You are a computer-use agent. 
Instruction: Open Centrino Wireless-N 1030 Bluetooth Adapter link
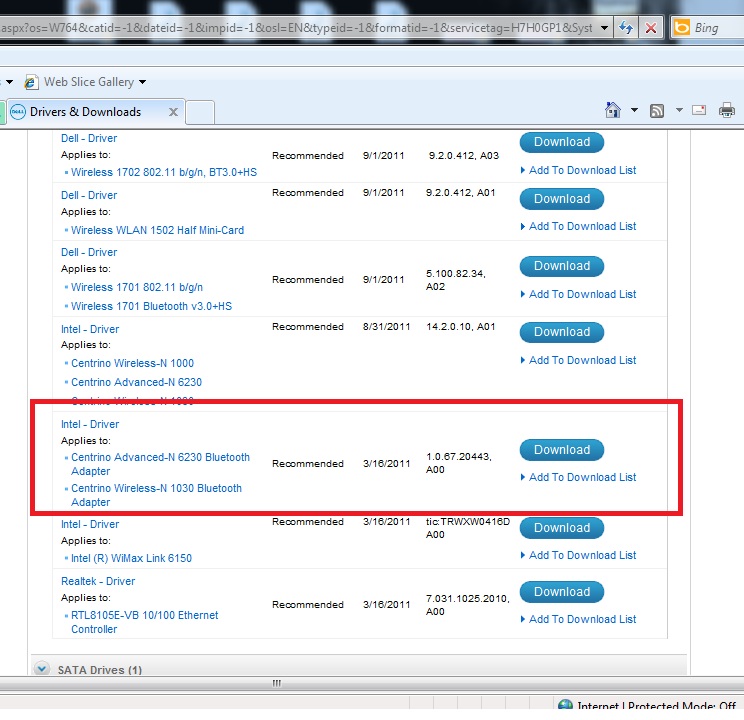(x=156, y=495)
